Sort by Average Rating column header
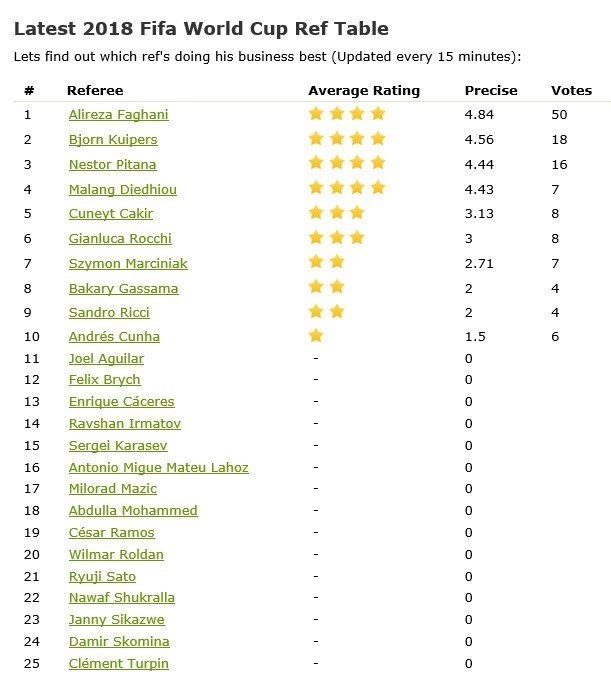Image resolution: width=611 pixels, height=678 pixels. 364,91
